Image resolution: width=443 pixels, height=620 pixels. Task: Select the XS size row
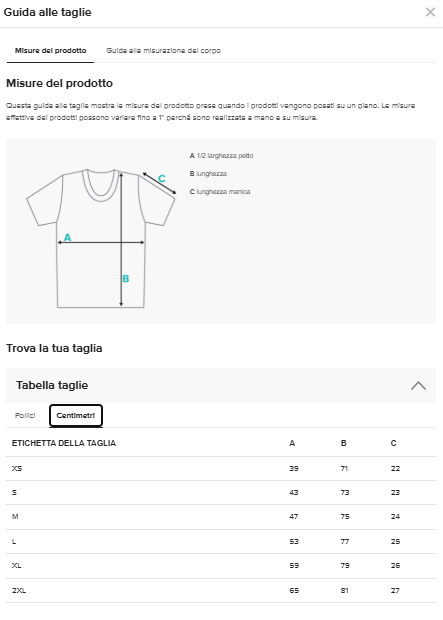(x=221, y=469)
